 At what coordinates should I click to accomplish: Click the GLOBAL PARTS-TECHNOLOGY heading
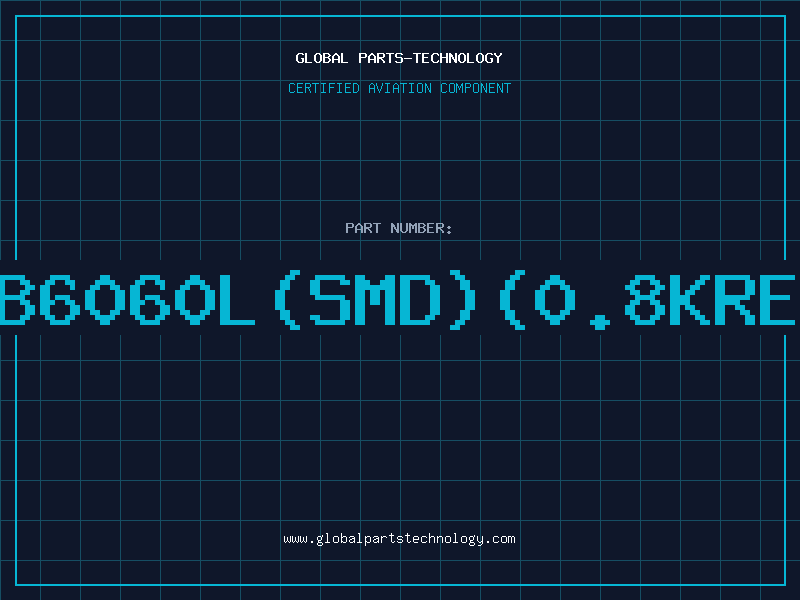coord(399,58)
